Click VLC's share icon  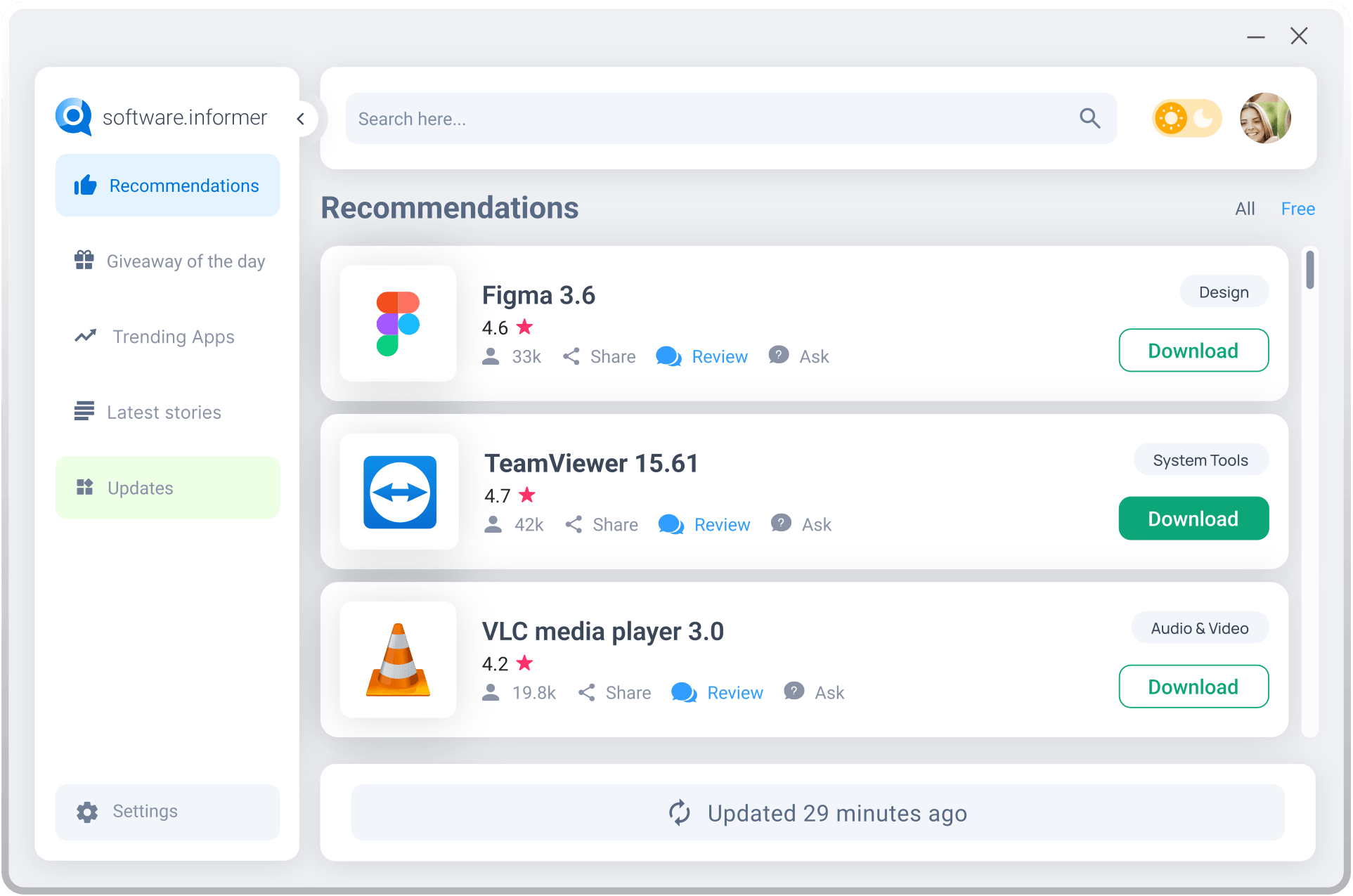[587, 692]
